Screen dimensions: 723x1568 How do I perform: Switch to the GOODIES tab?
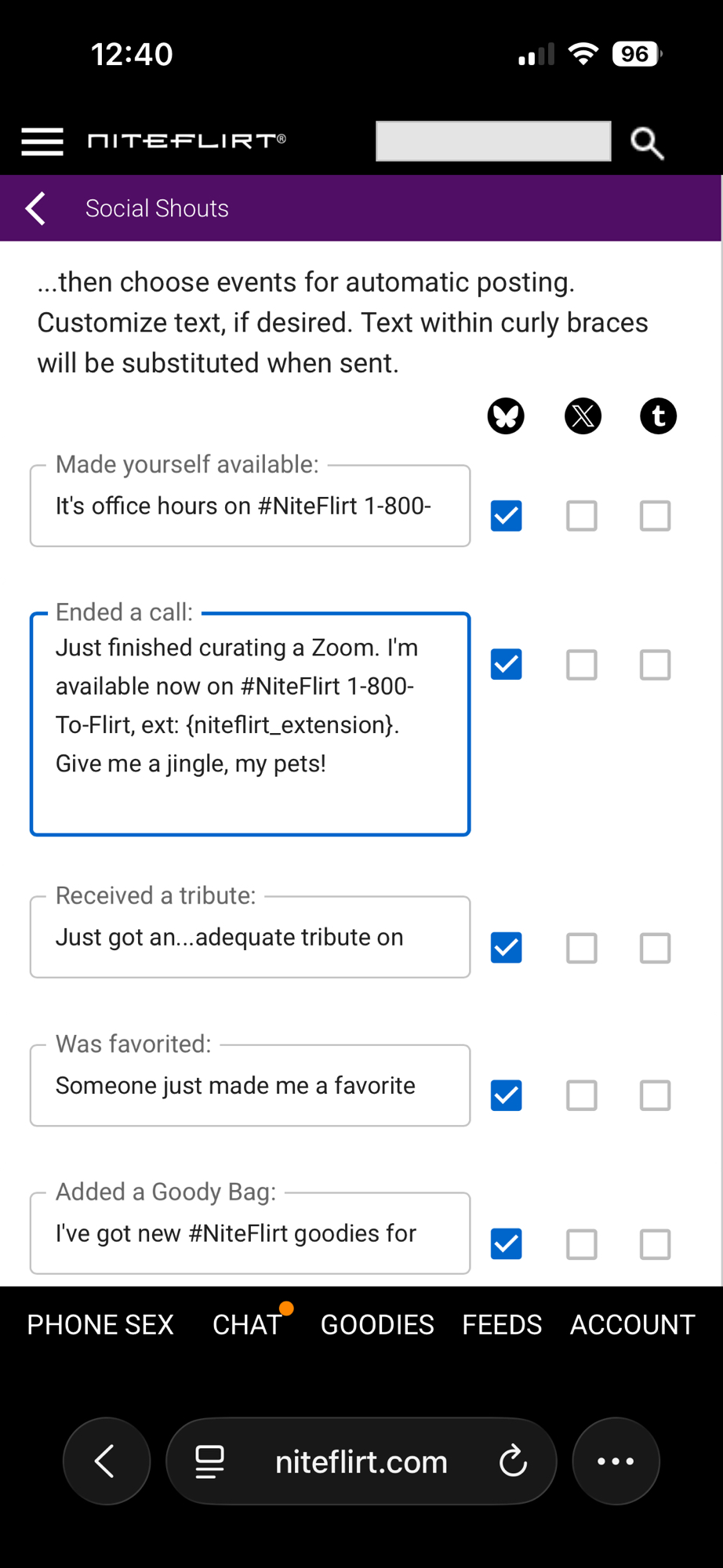377,1325
